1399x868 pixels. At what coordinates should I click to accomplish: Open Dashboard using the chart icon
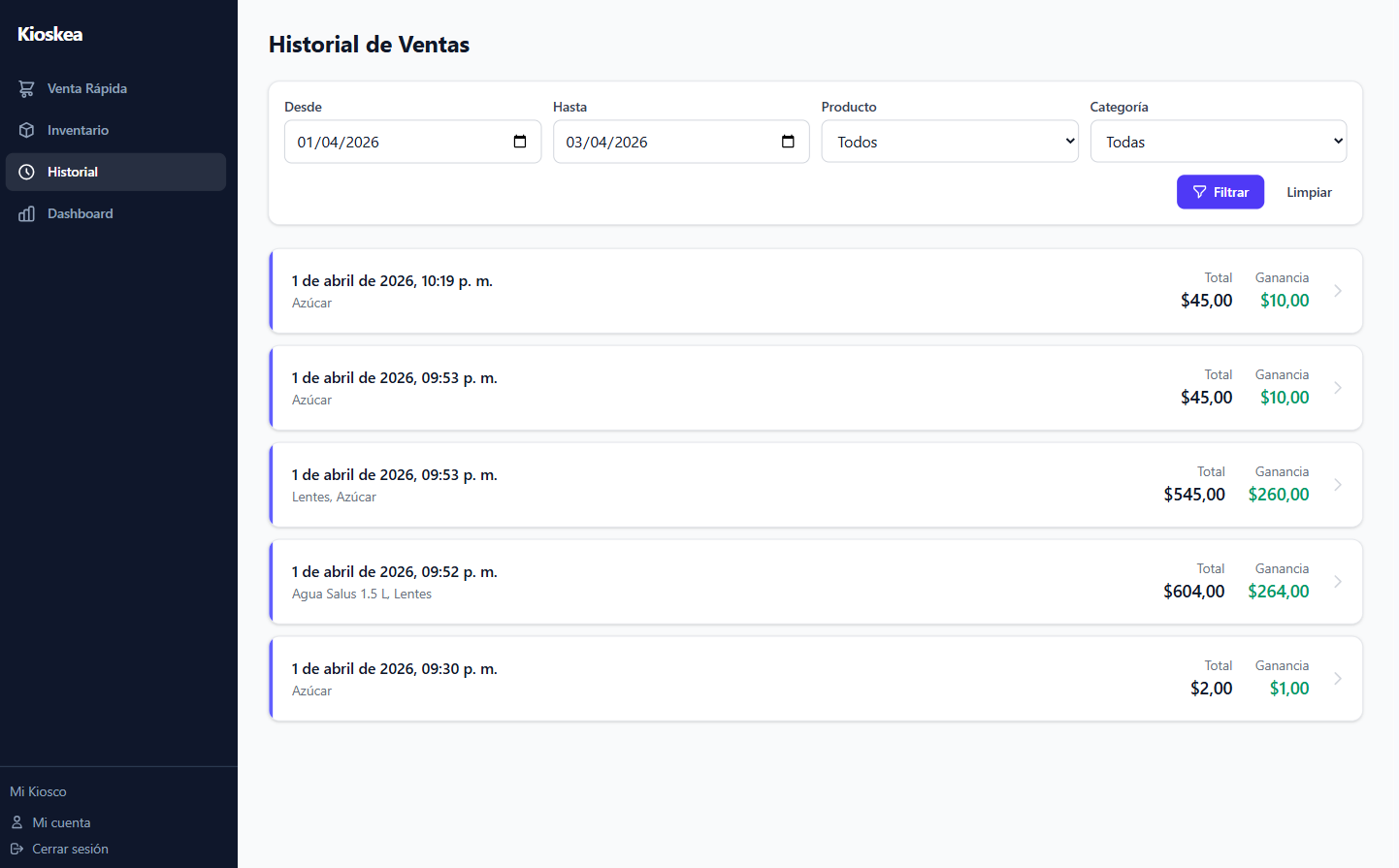(26, 213)
